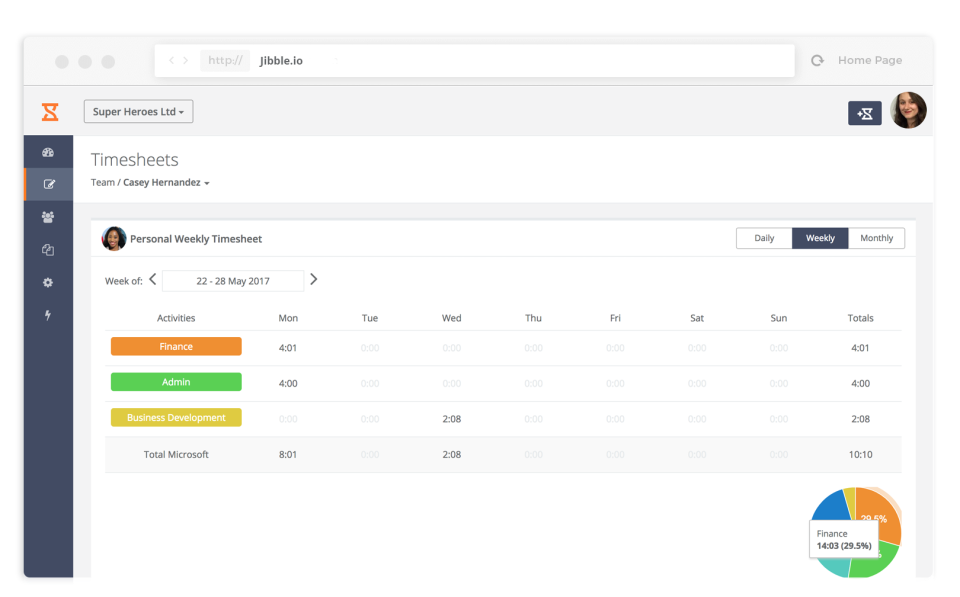Open the activities copy sidebar icon
Viewport: 960px width, 597px height.
tap(48, 250)
